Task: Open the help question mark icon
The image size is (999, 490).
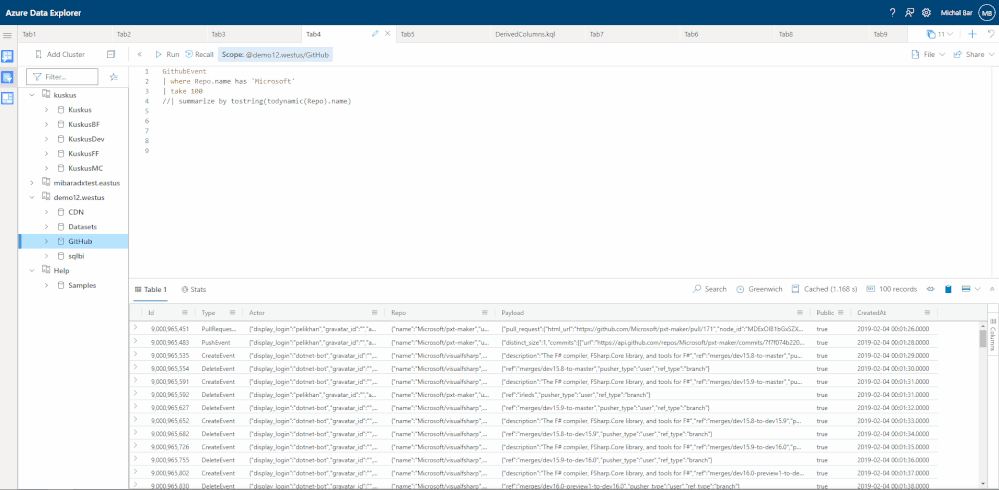Action: point(892,13)
